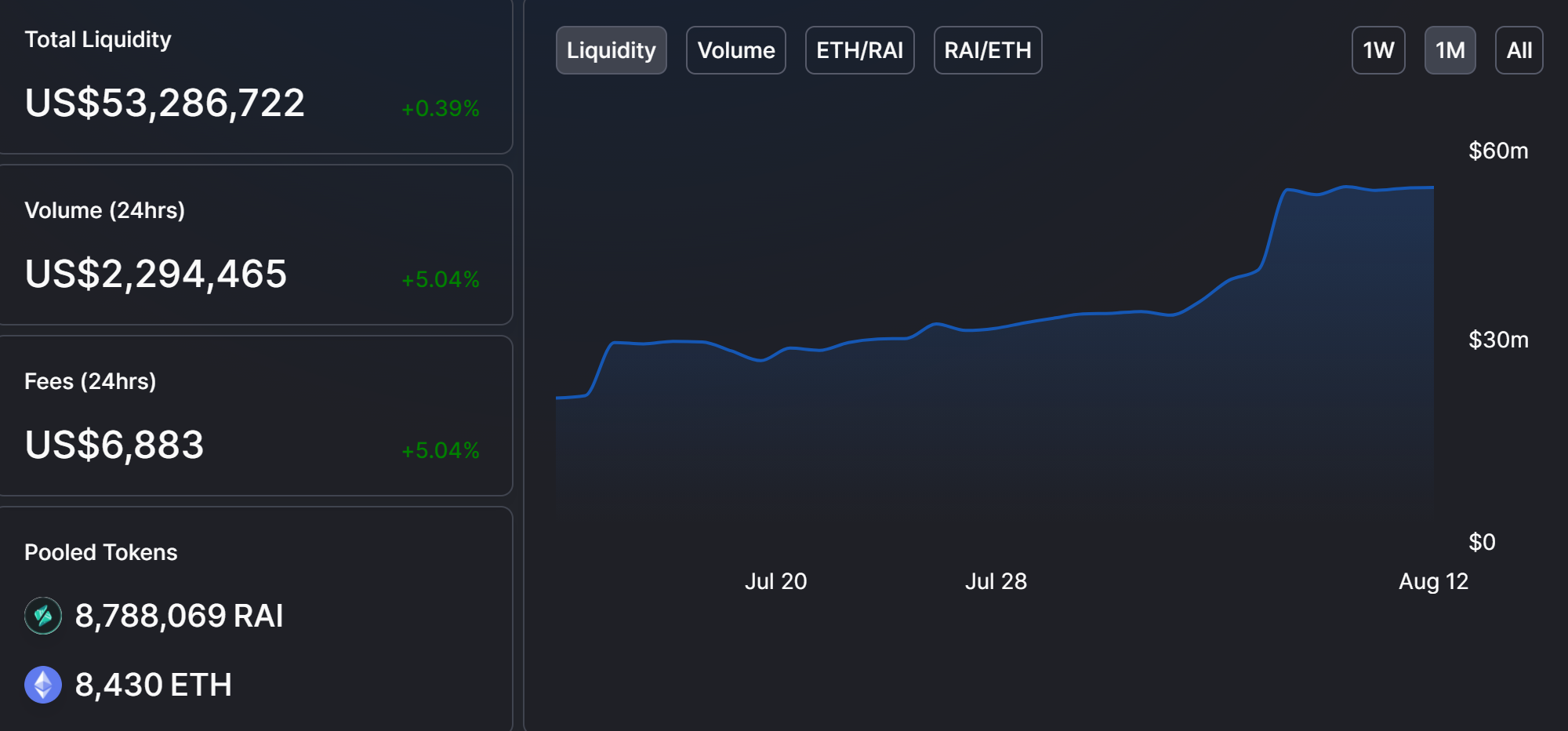Click the ETH token icon

click(43, 685)
